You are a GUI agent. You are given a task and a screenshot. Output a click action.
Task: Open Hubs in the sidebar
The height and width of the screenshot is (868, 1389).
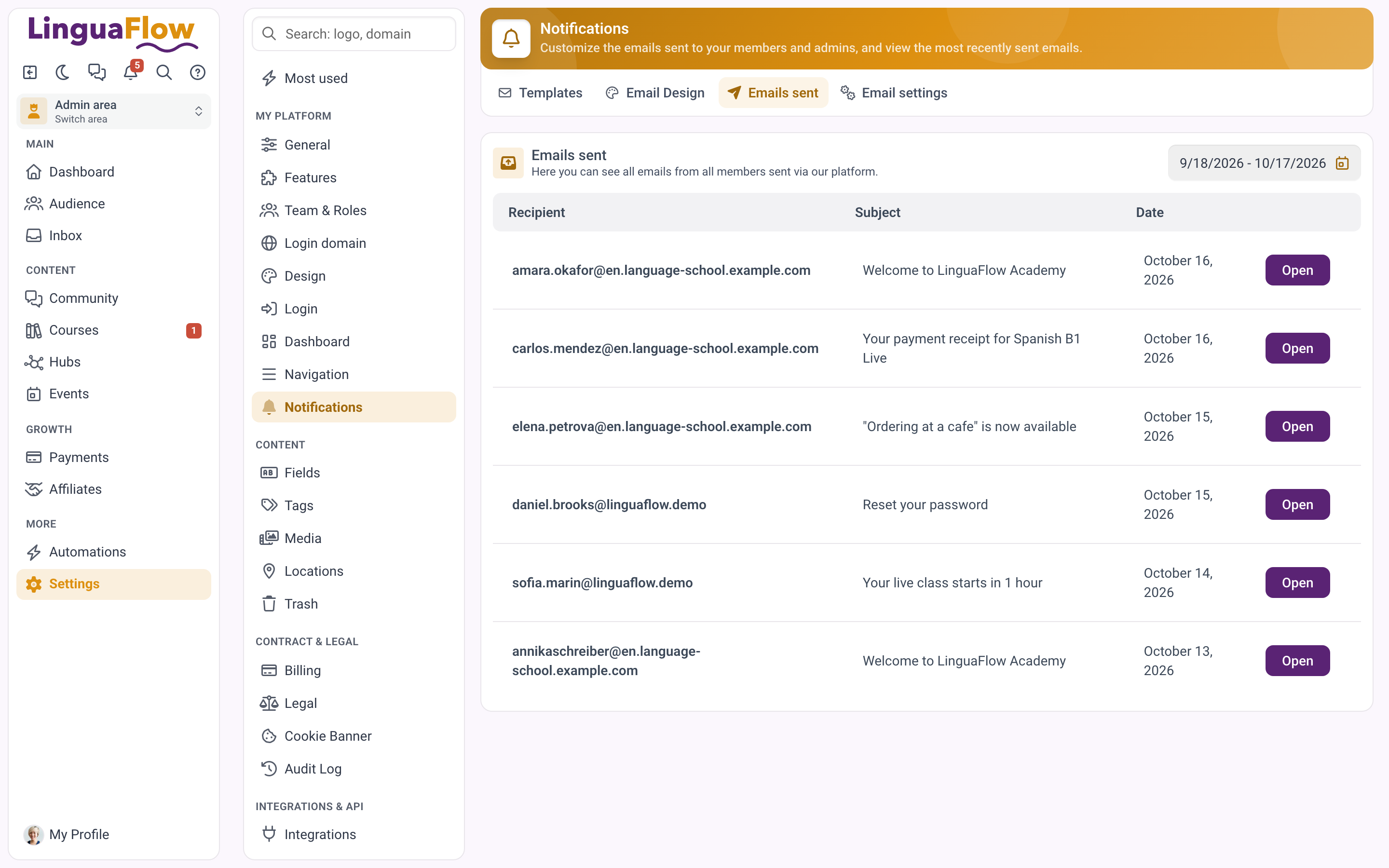click(114, 362)
